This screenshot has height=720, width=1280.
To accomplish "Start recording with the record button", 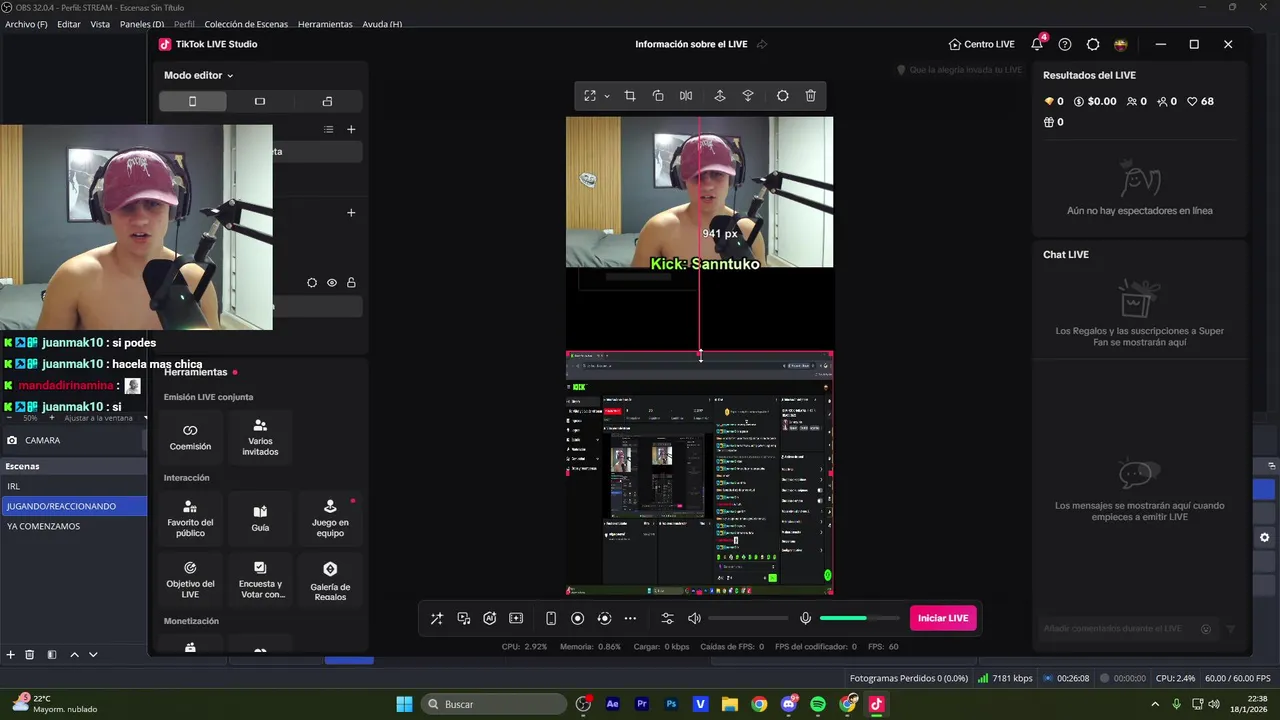I will [577, 618].
